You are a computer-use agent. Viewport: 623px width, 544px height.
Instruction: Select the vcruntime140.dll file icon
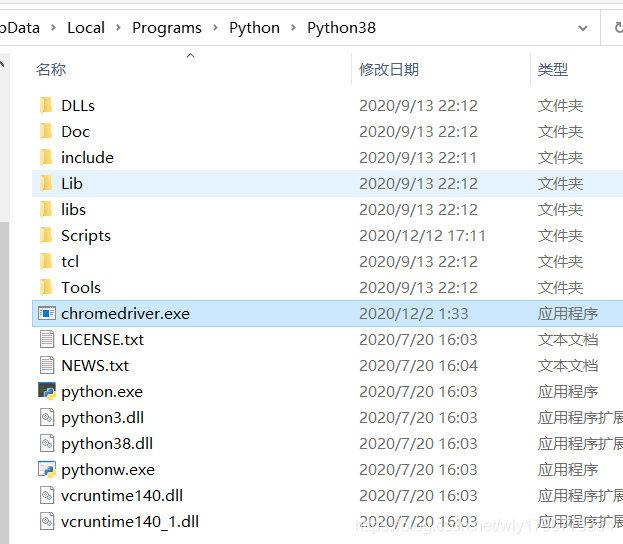(x=47, y=496)
